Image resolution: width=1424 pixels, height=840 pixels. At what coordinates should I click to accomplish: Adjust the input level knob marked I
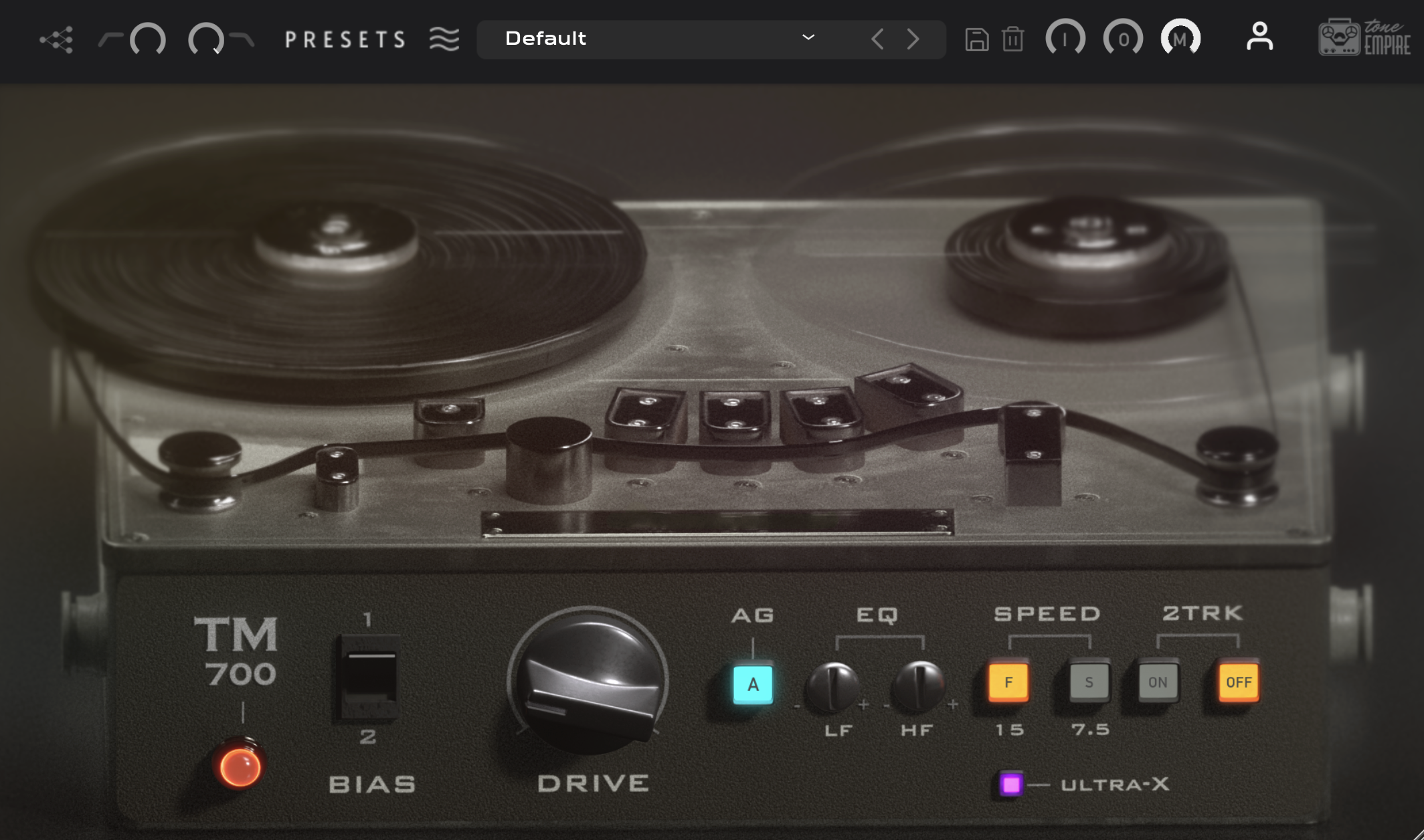point(1065,38)
